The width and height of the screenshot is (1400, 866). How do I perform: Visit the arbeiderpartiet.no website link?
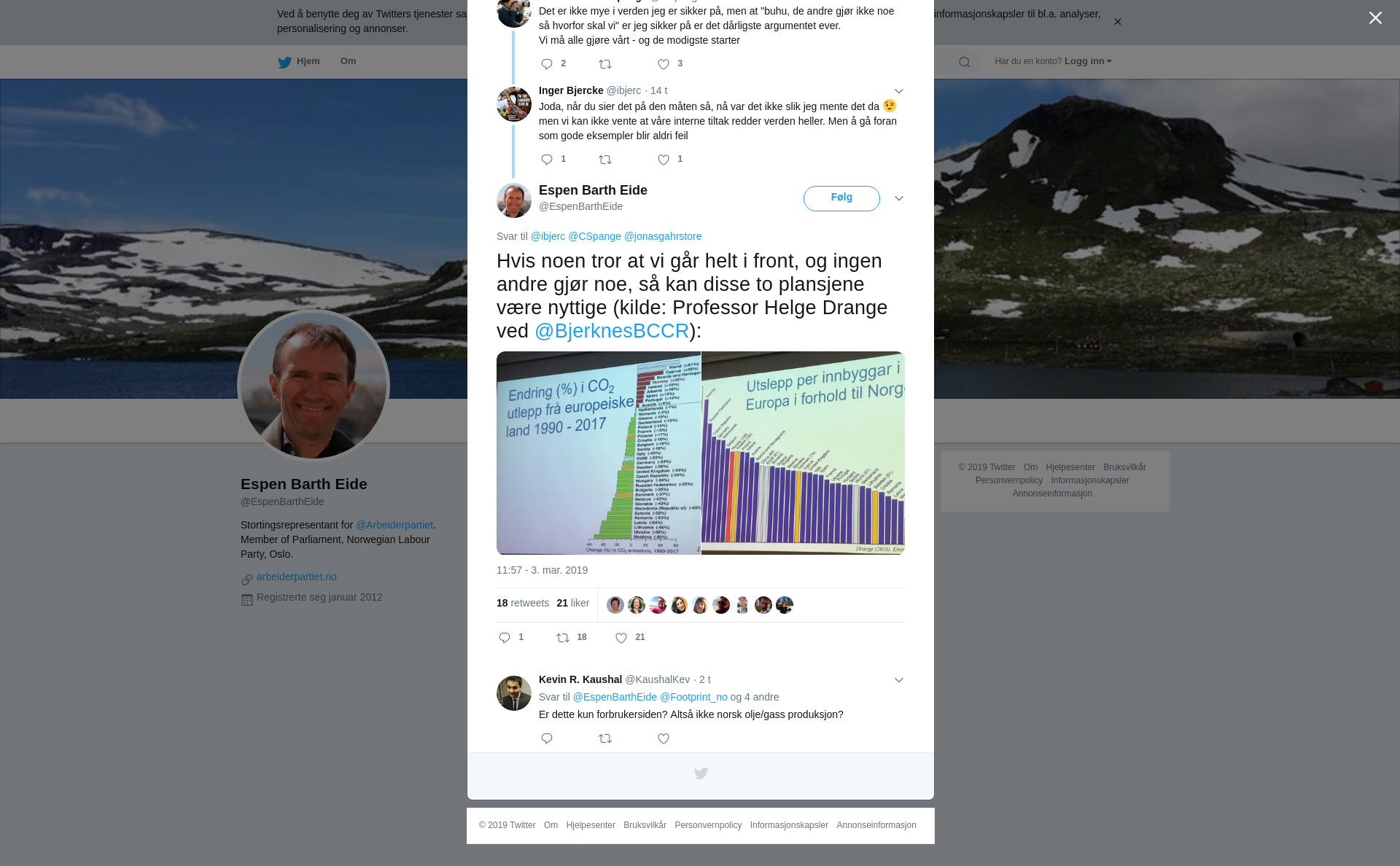pos(296,577)
